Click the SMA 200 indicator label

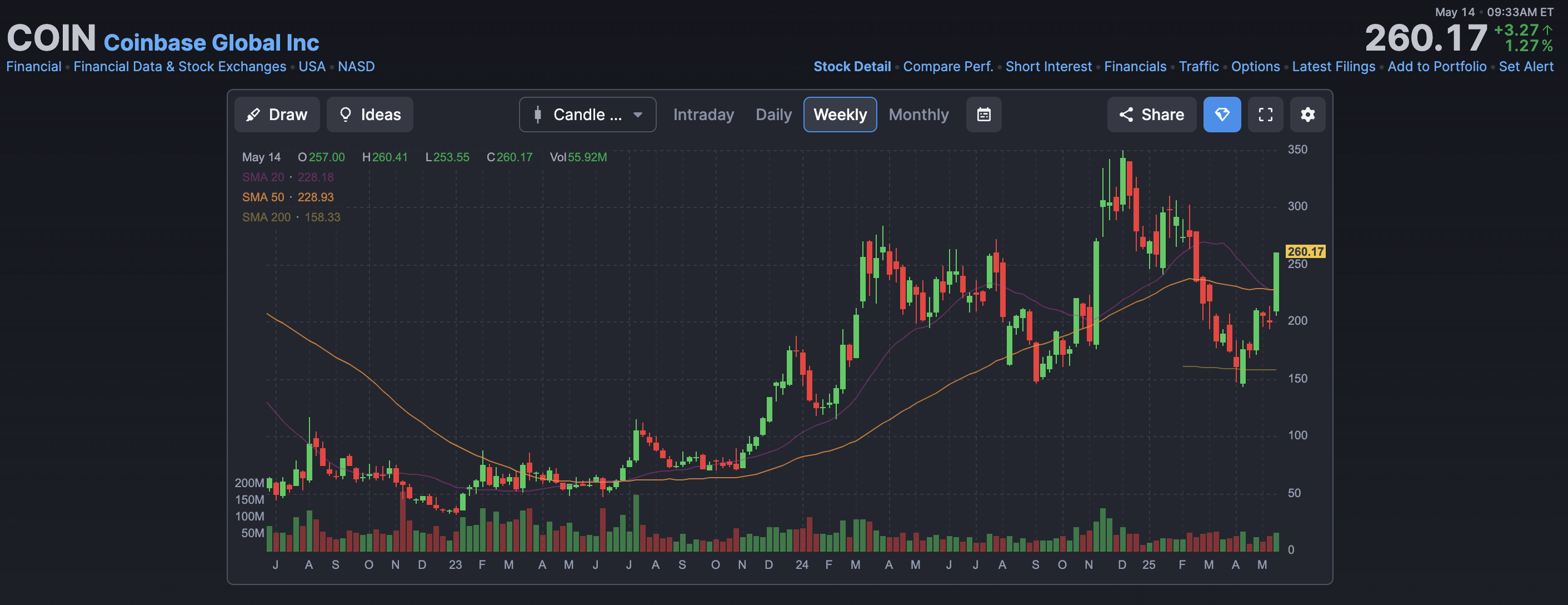point(266,217)
